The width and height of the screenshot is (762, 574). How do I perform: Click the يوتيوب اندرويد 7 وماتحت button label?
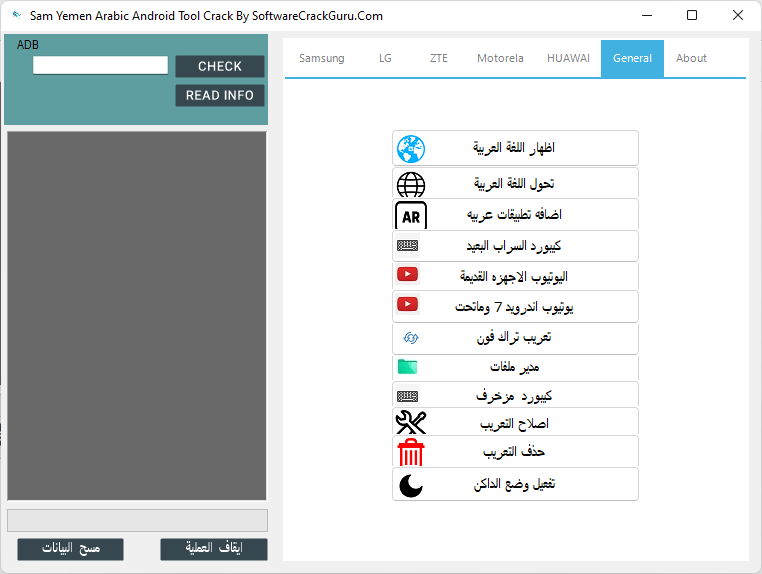[514, 307]
